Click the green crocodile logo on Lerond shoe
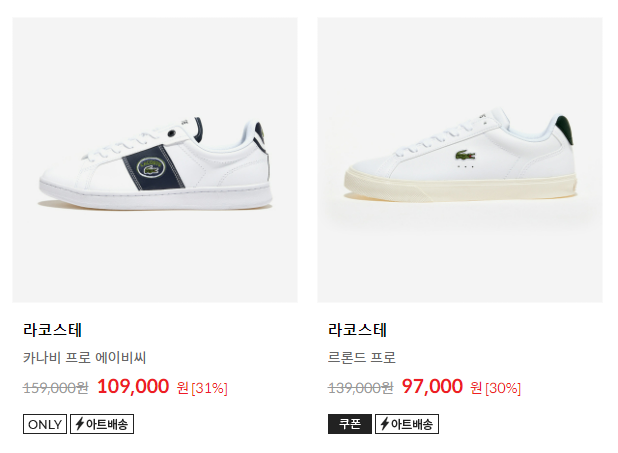Screen dimensions: 618x453 [x=465, y=155]
